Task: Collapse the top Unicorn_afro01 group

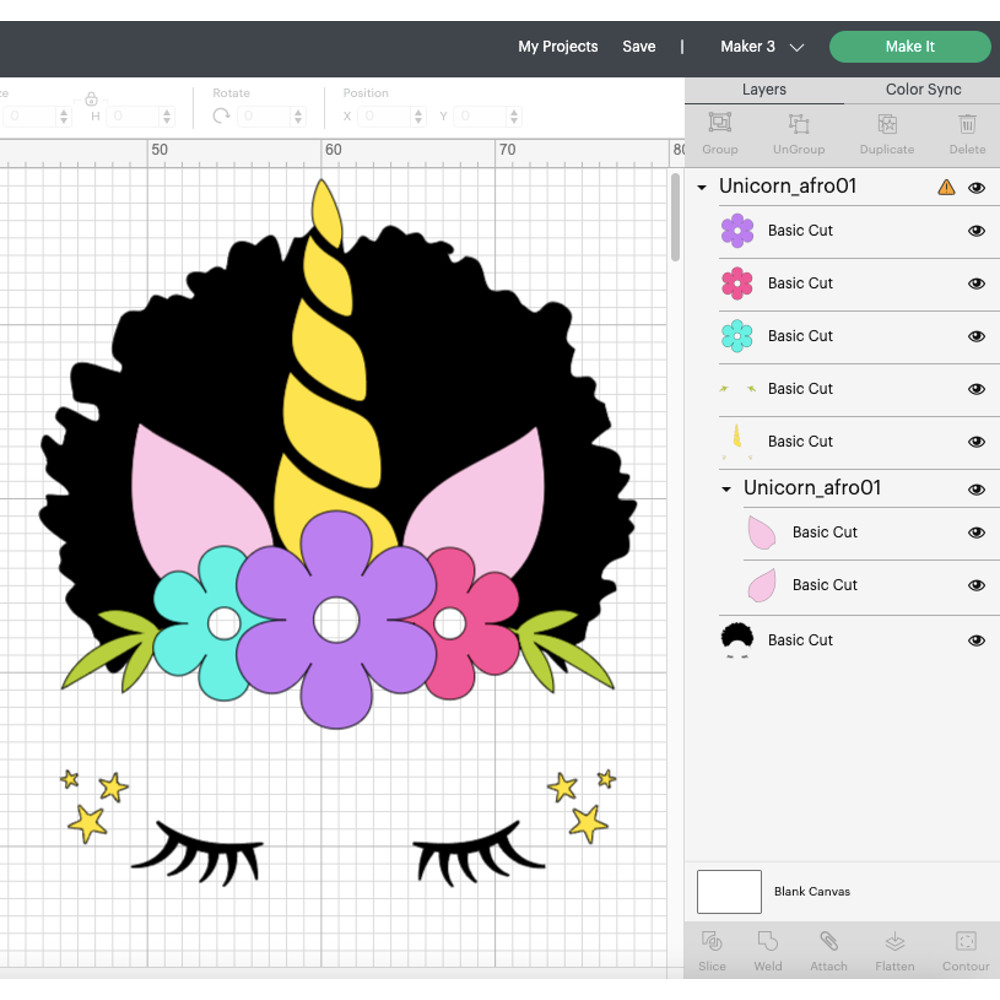Action: 701,186
